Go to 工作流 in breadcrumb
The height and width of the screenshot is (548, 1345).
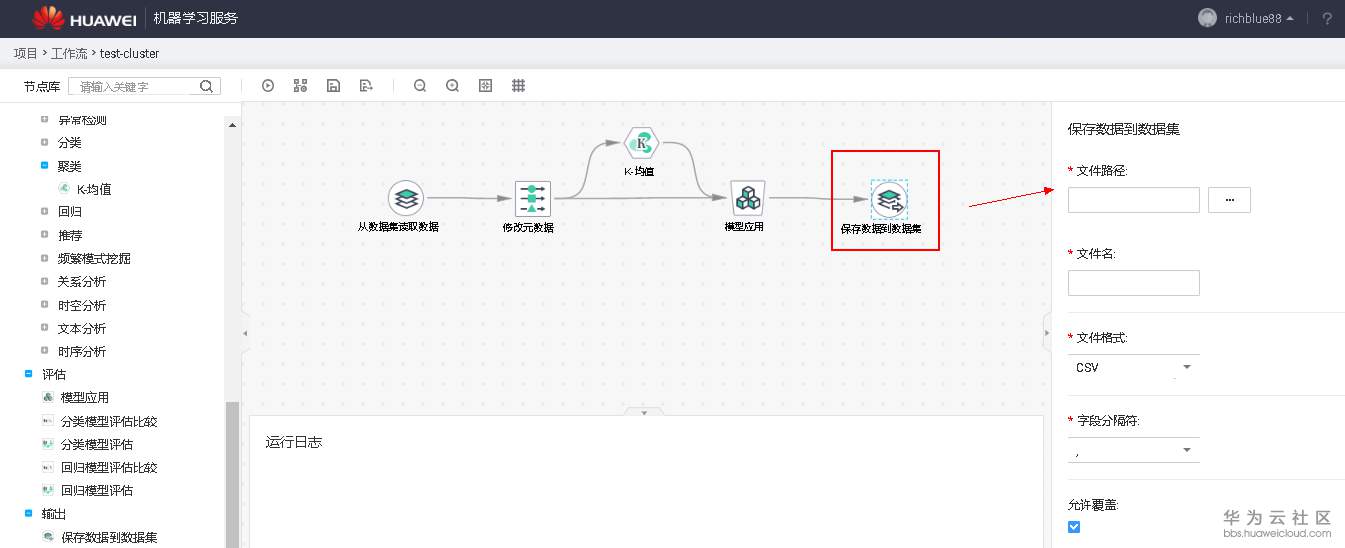[x=69, y=53]
